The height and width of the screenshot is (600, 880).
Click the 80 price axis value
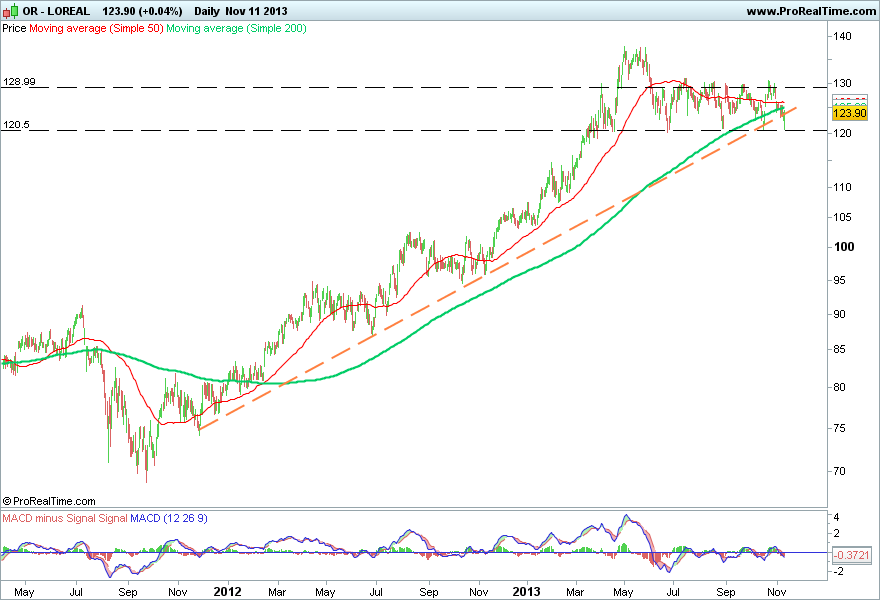click(x=839, y=387)
